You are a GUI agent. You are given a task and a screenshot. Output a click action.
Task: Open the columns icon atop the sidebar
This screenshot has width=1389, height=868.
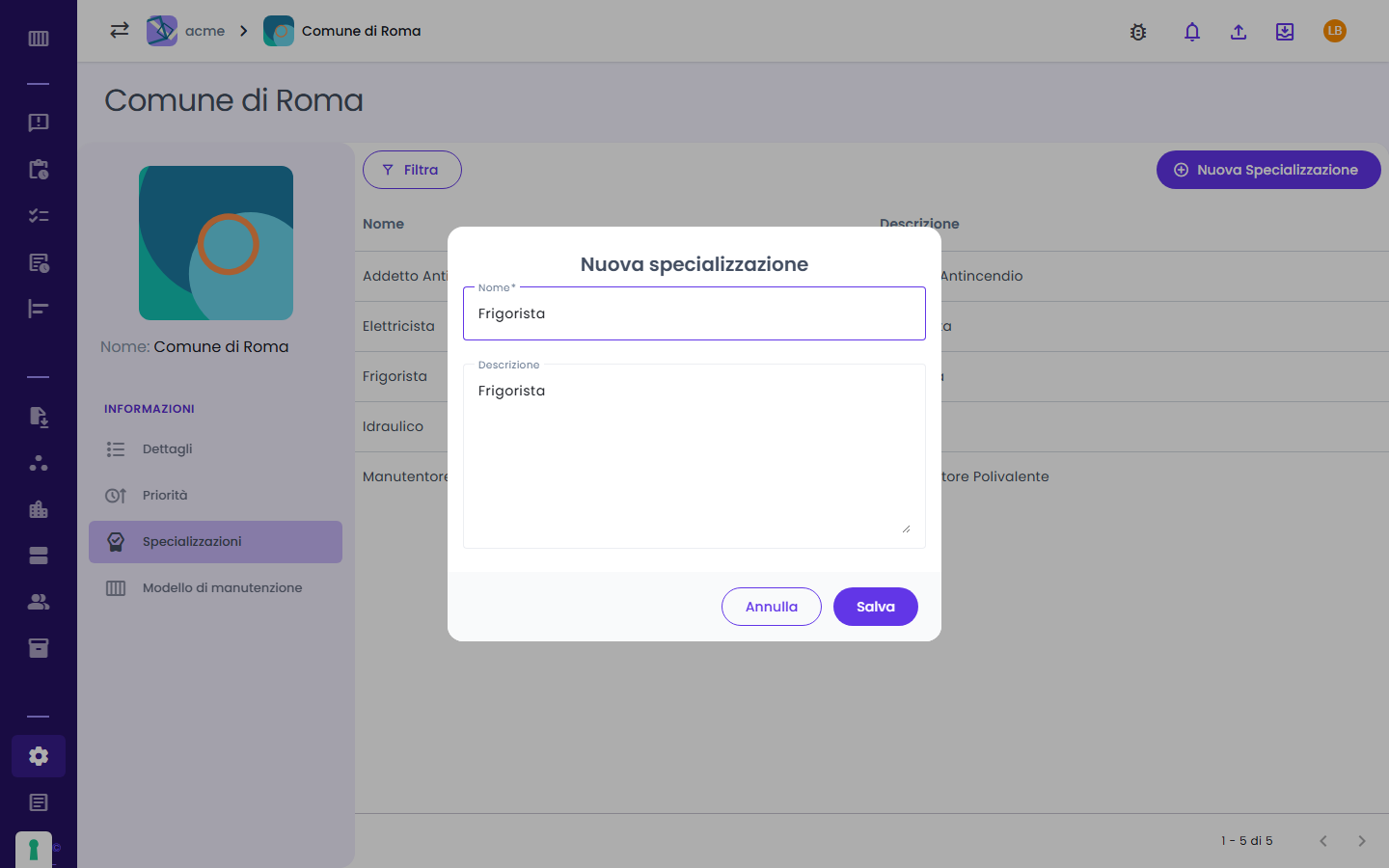click(39, 39)
